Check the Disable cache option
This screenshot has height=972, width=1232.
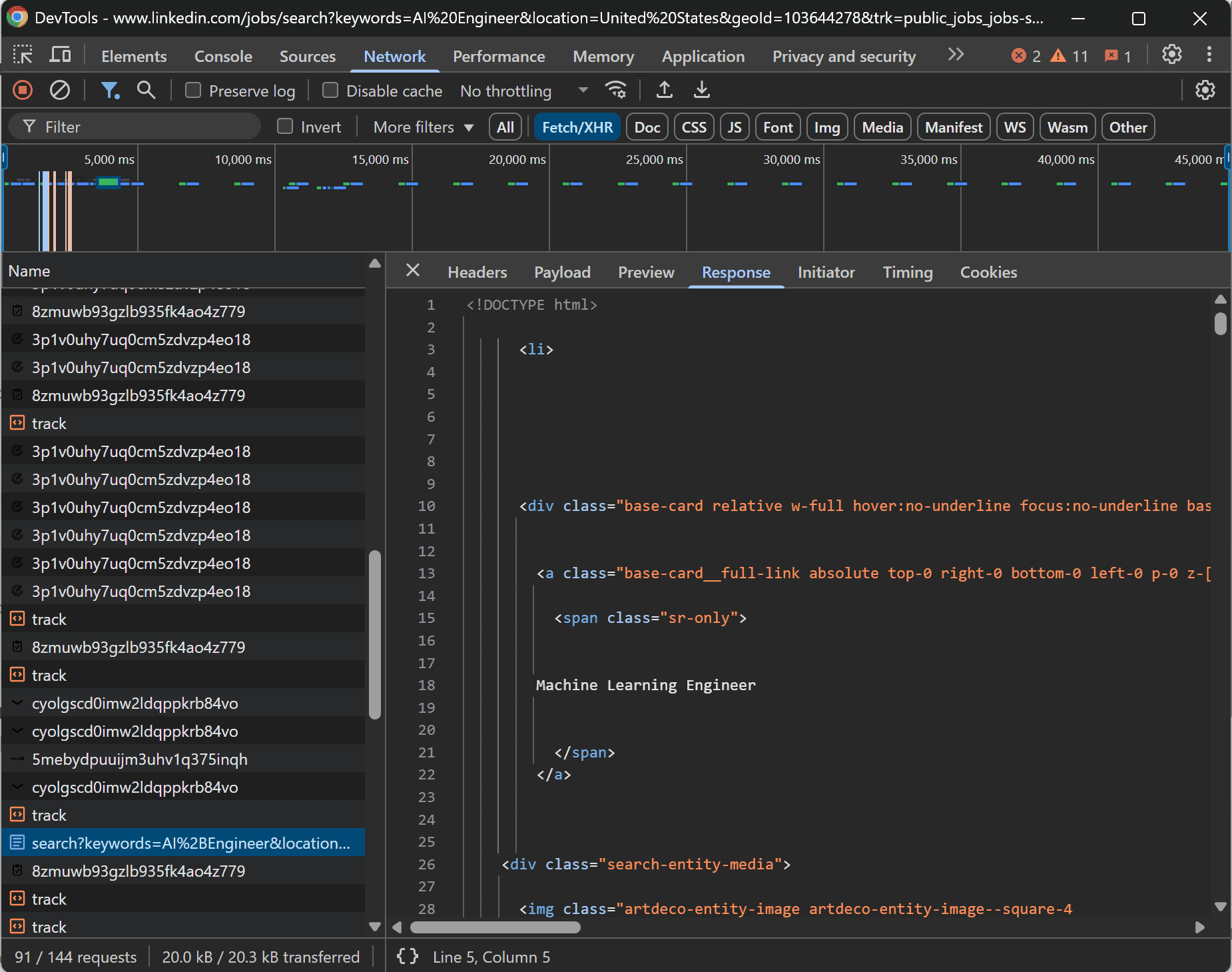pos(330,91)
